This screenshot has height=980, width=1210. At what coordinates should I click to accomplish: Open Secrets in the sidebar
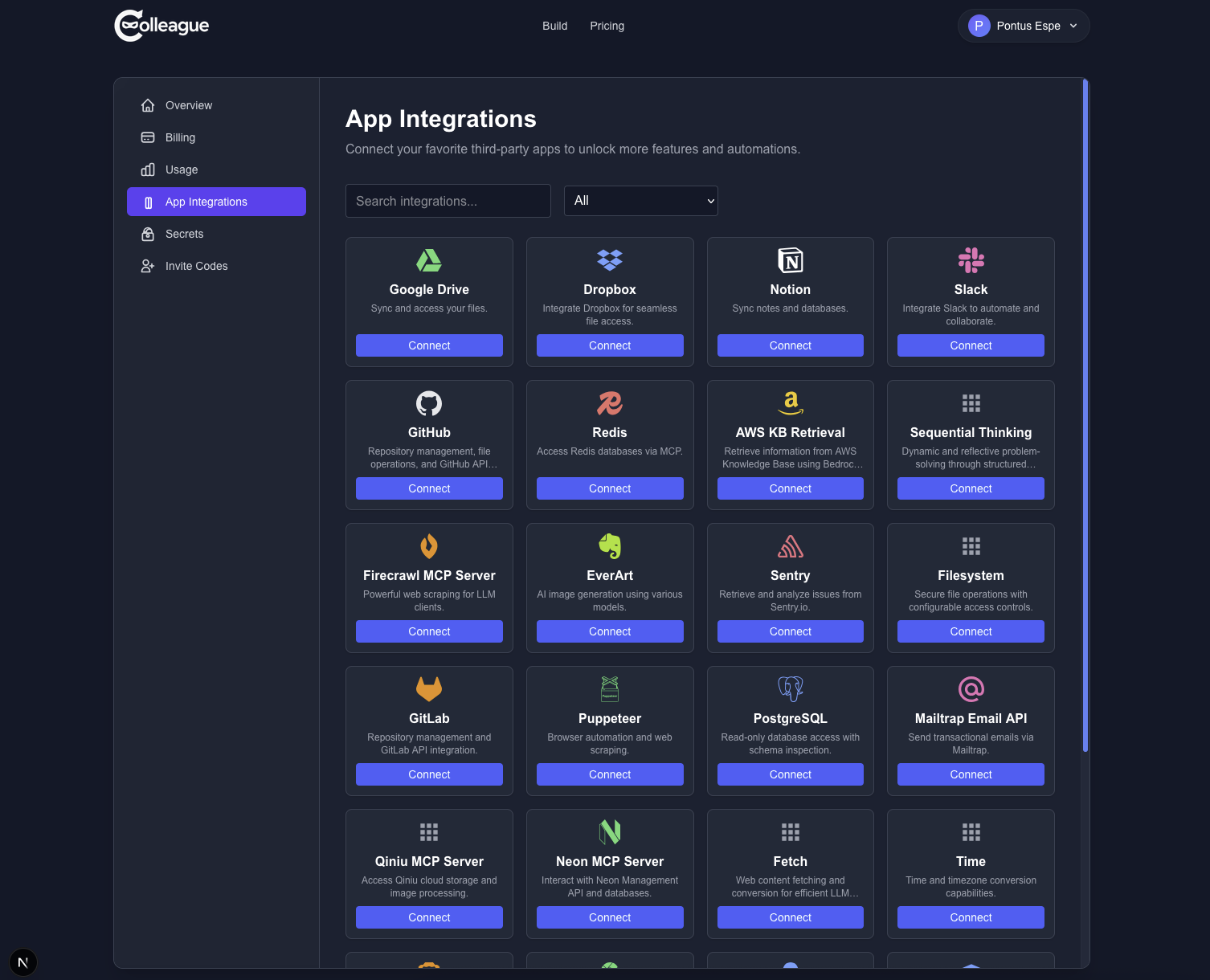(x=216, y=234)
